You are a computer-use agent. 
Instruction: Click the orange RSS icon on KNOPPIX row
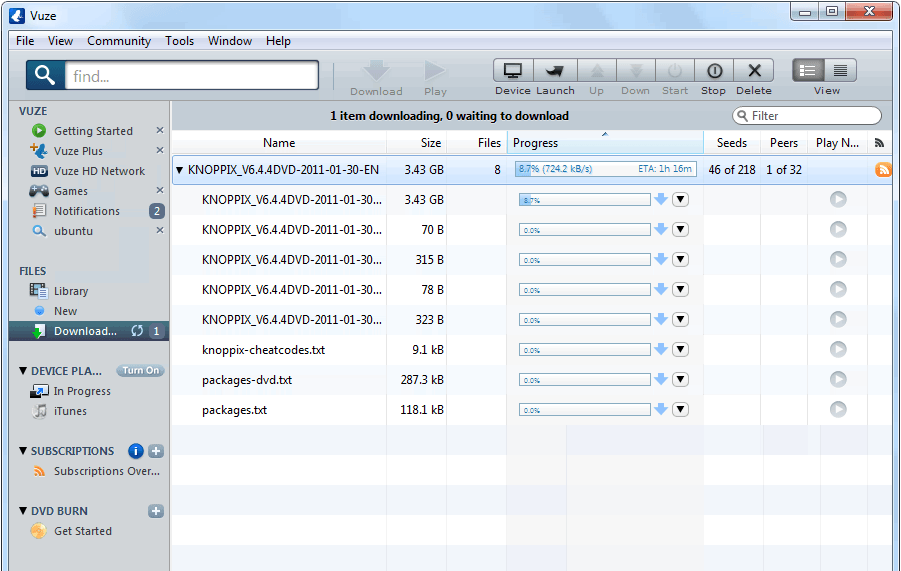883,169
